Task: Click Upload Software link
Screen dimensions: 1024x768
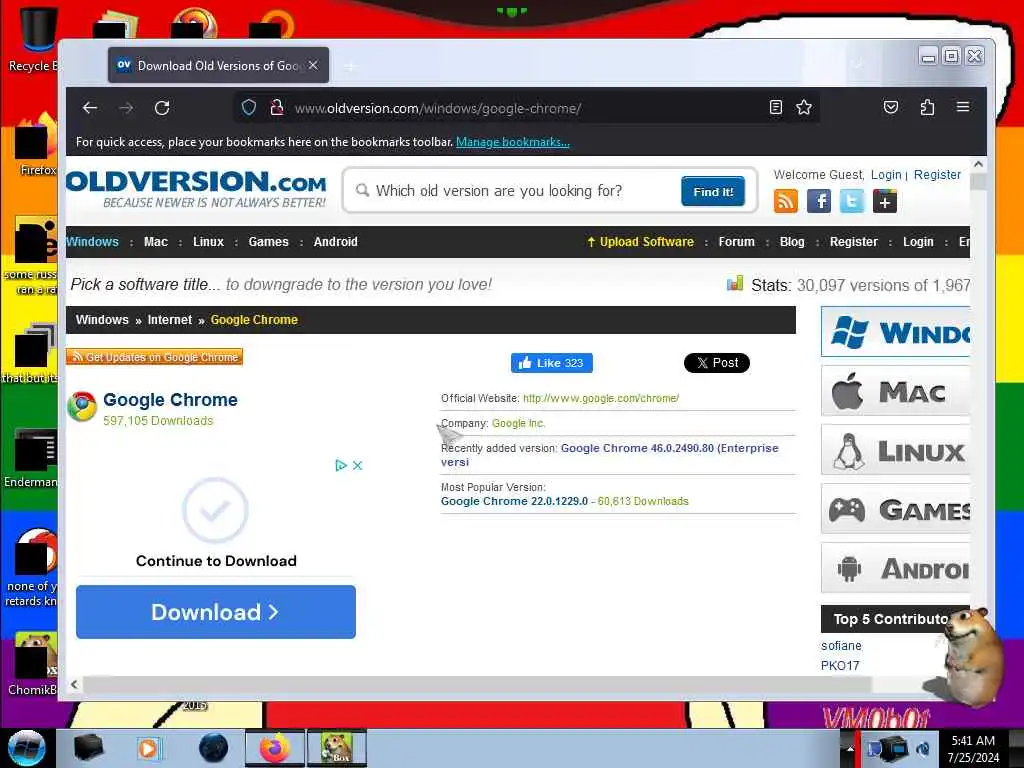Action: point(640,242)
